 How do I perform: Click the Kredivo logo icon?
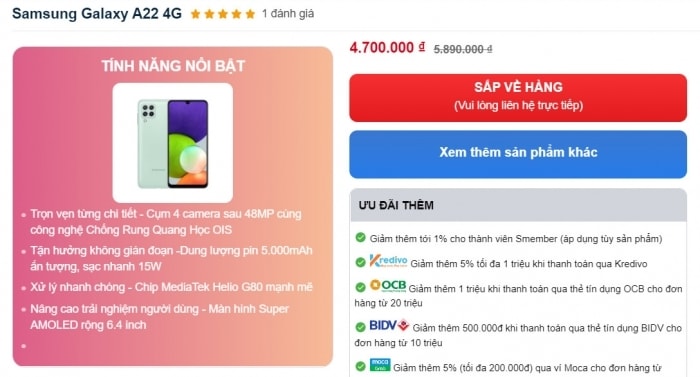click(x=388, y=261)
